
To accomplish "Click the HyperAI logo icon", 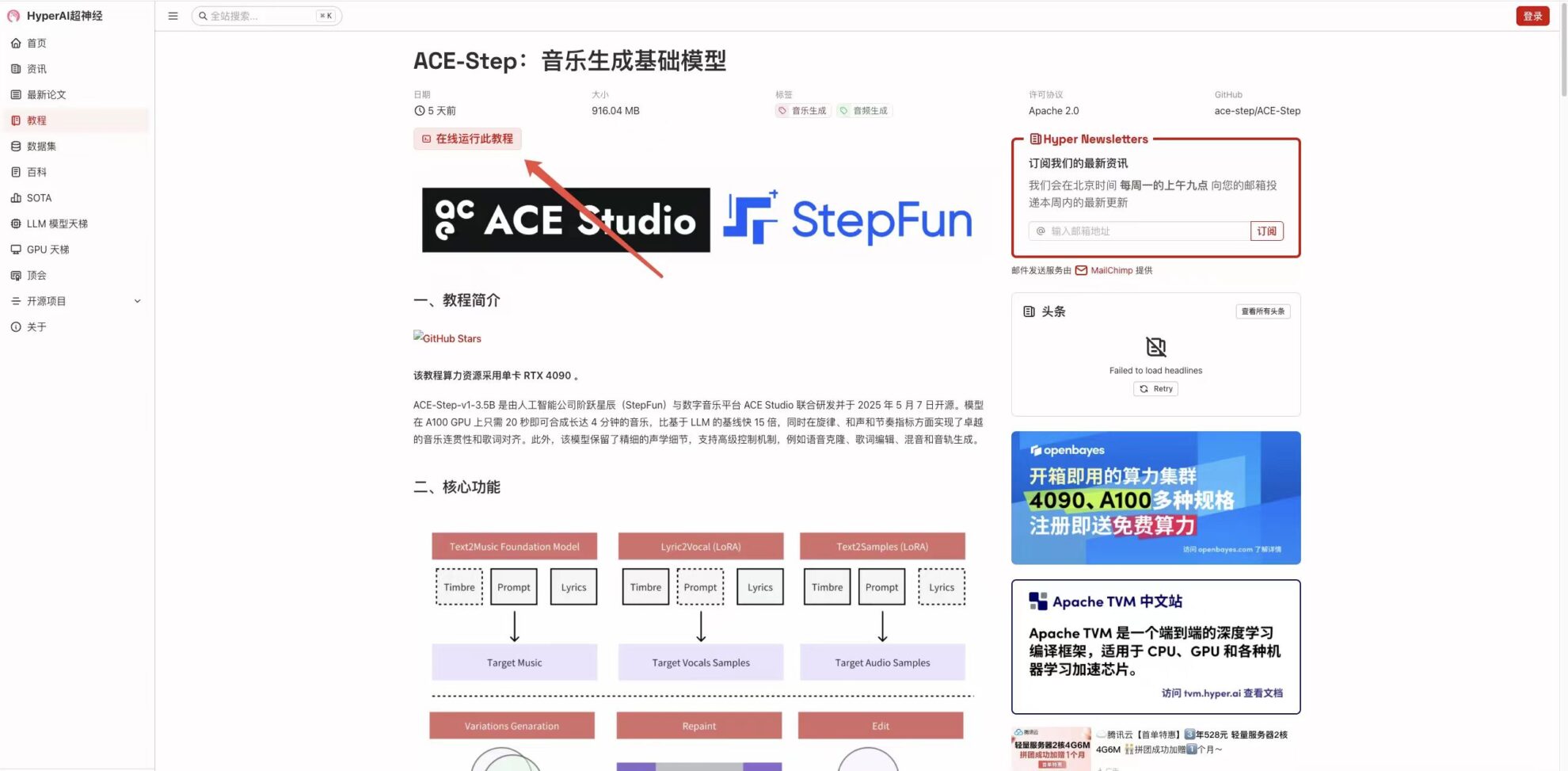I will [x=13, y=16].
